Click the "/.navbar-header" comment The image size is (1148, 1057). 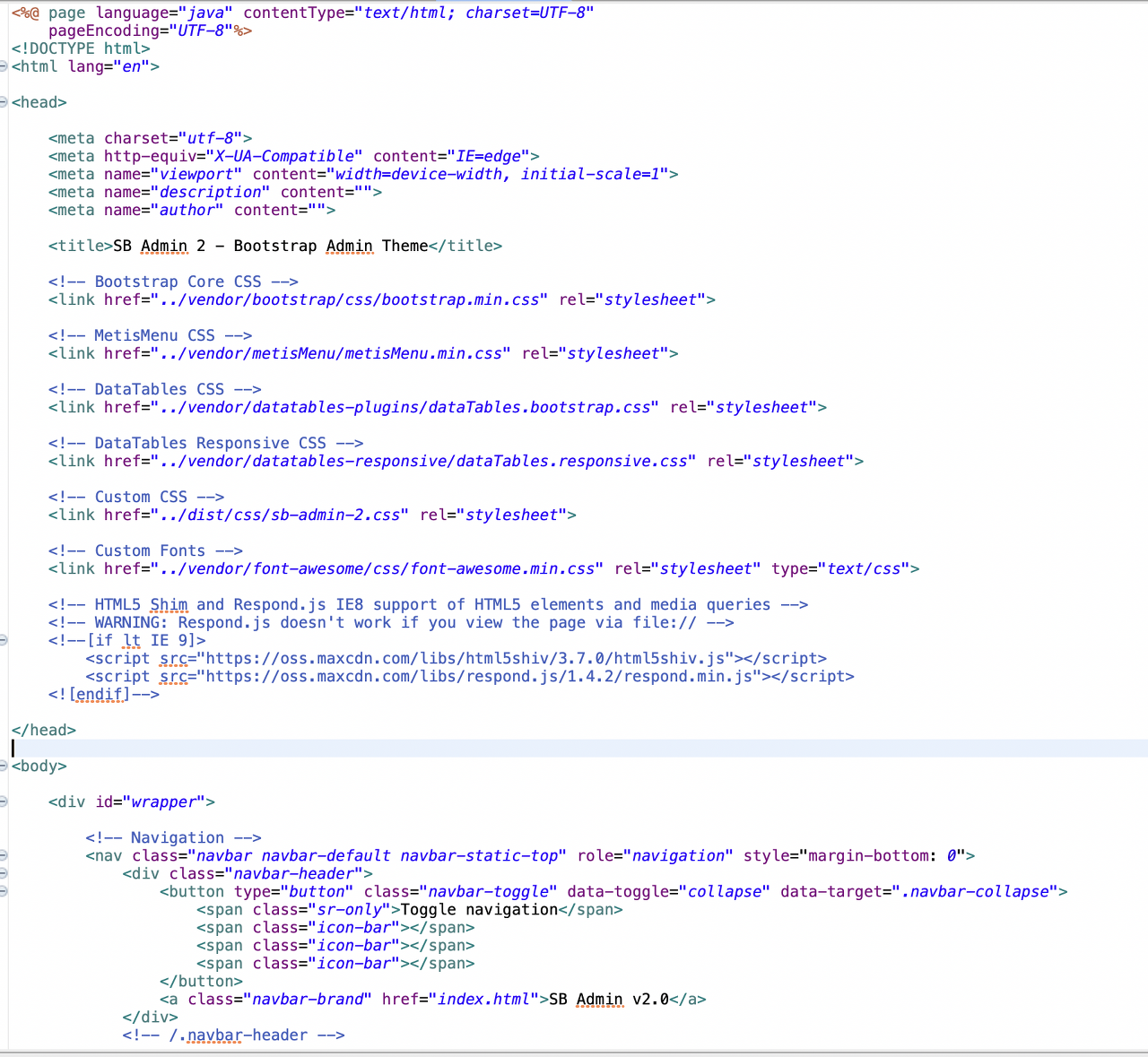pyautogui.click(x=233, y=1035)
